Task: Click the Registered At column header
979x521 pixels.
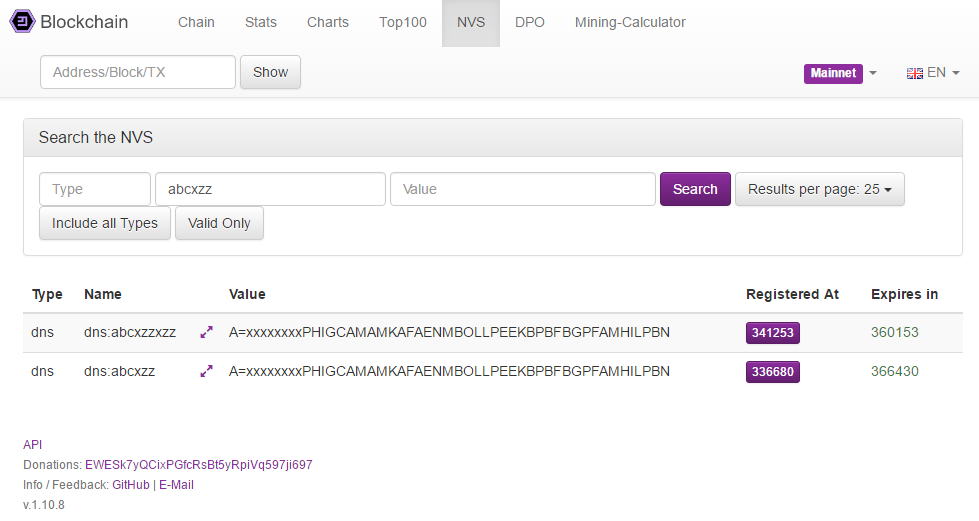Action: pos(792,294)
